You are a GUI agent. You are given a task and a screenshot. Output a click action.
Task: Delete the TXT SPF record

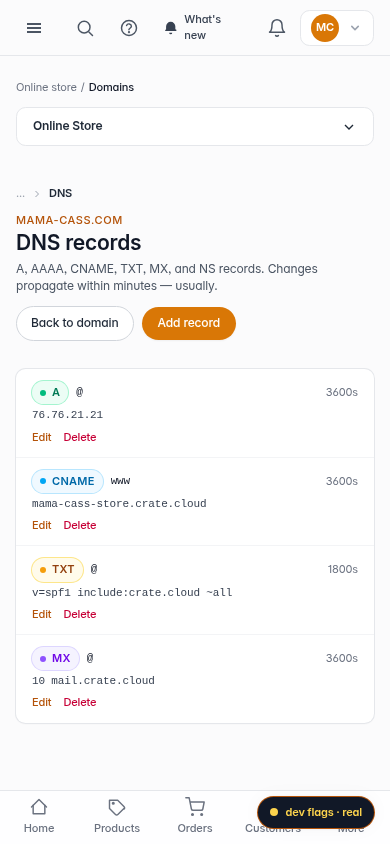[80, 614]
